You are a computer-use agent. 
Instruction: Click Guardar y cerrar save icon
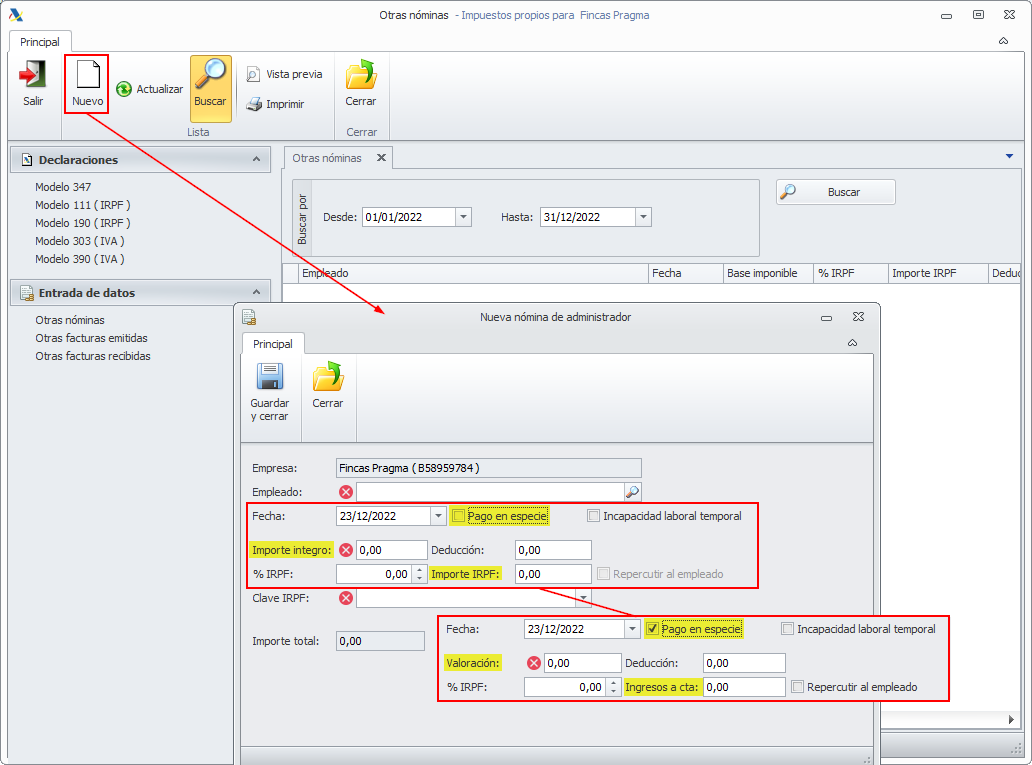pyautogui.click(x=269, y=377)
